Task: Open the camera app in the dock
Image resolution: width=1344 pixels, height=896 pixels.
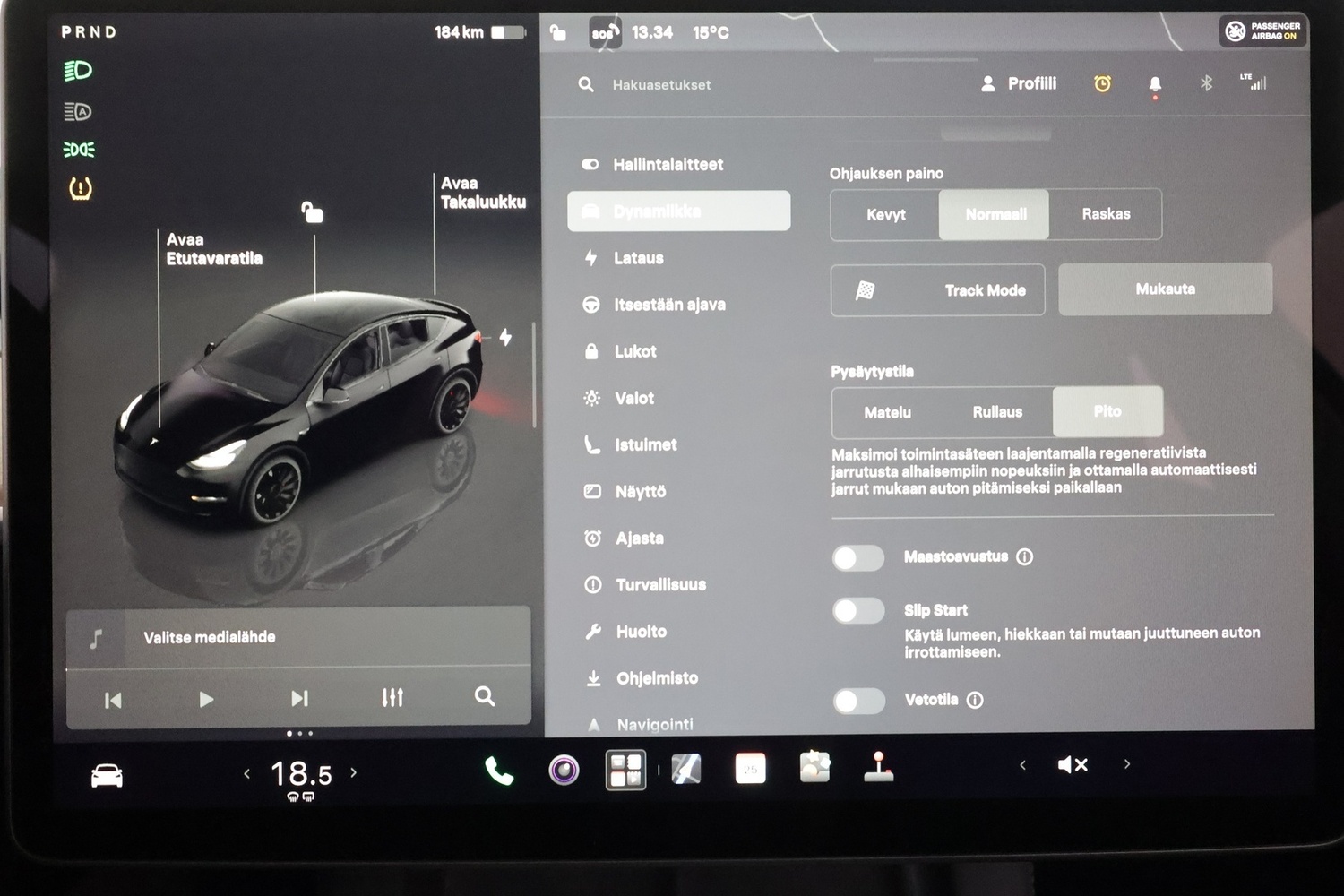Action: coord(564,770)
